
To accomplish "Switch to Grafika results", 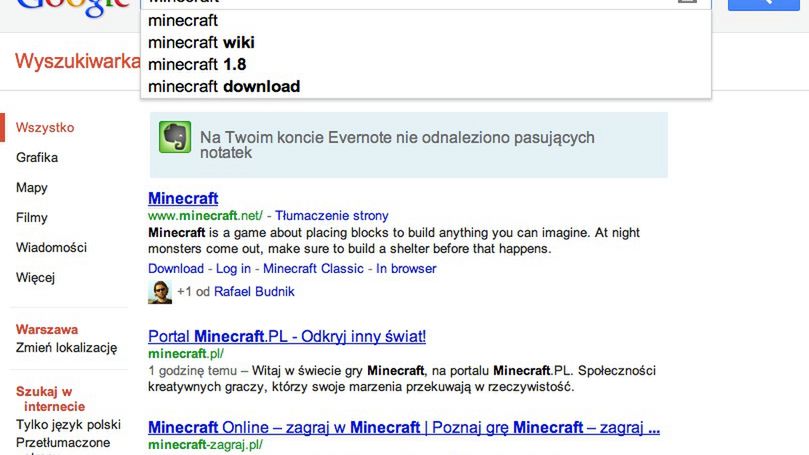I will tap(37, 158).
